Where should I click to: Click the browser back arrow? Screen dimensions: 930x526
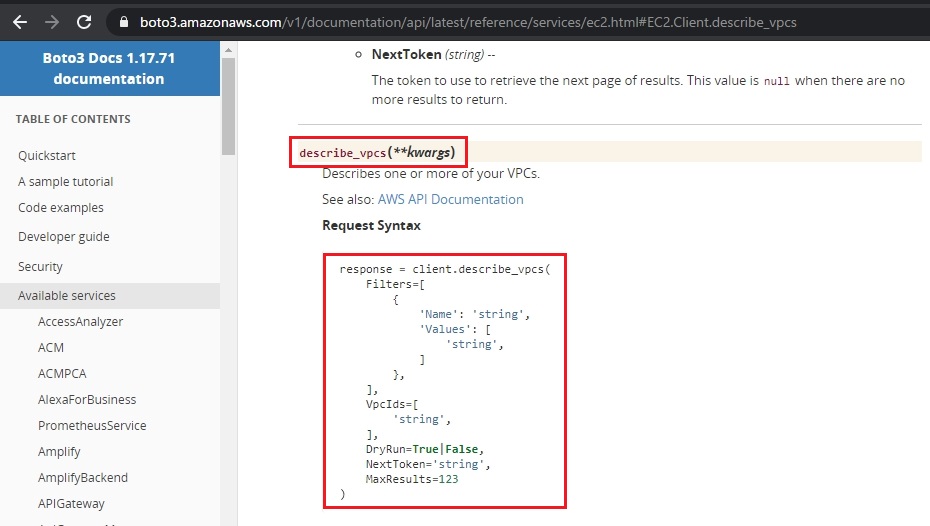coord(20,23)
